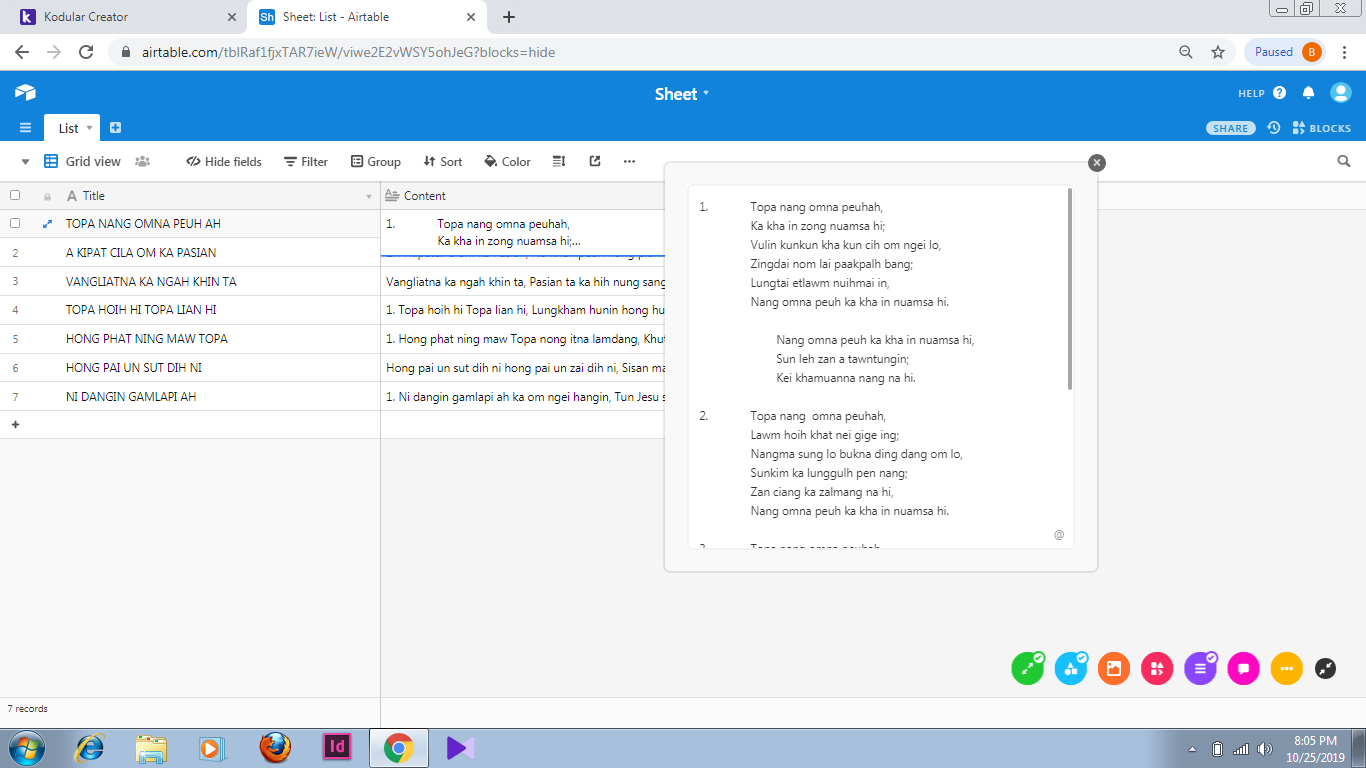
Task: Open the notifications bell icon
Action: [1308, 93]
